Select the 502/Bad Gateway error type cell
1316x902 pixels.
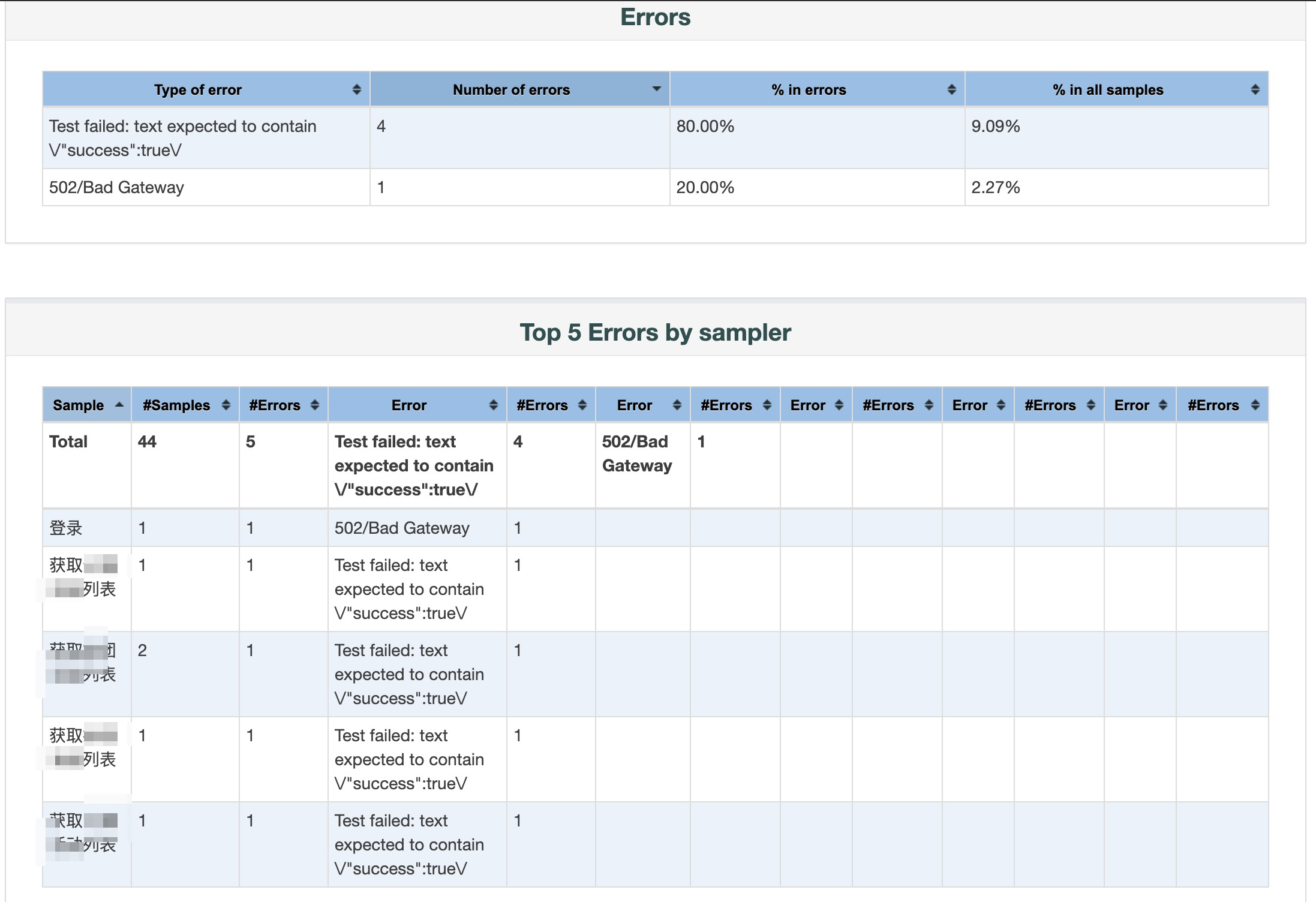pos(116,188)
